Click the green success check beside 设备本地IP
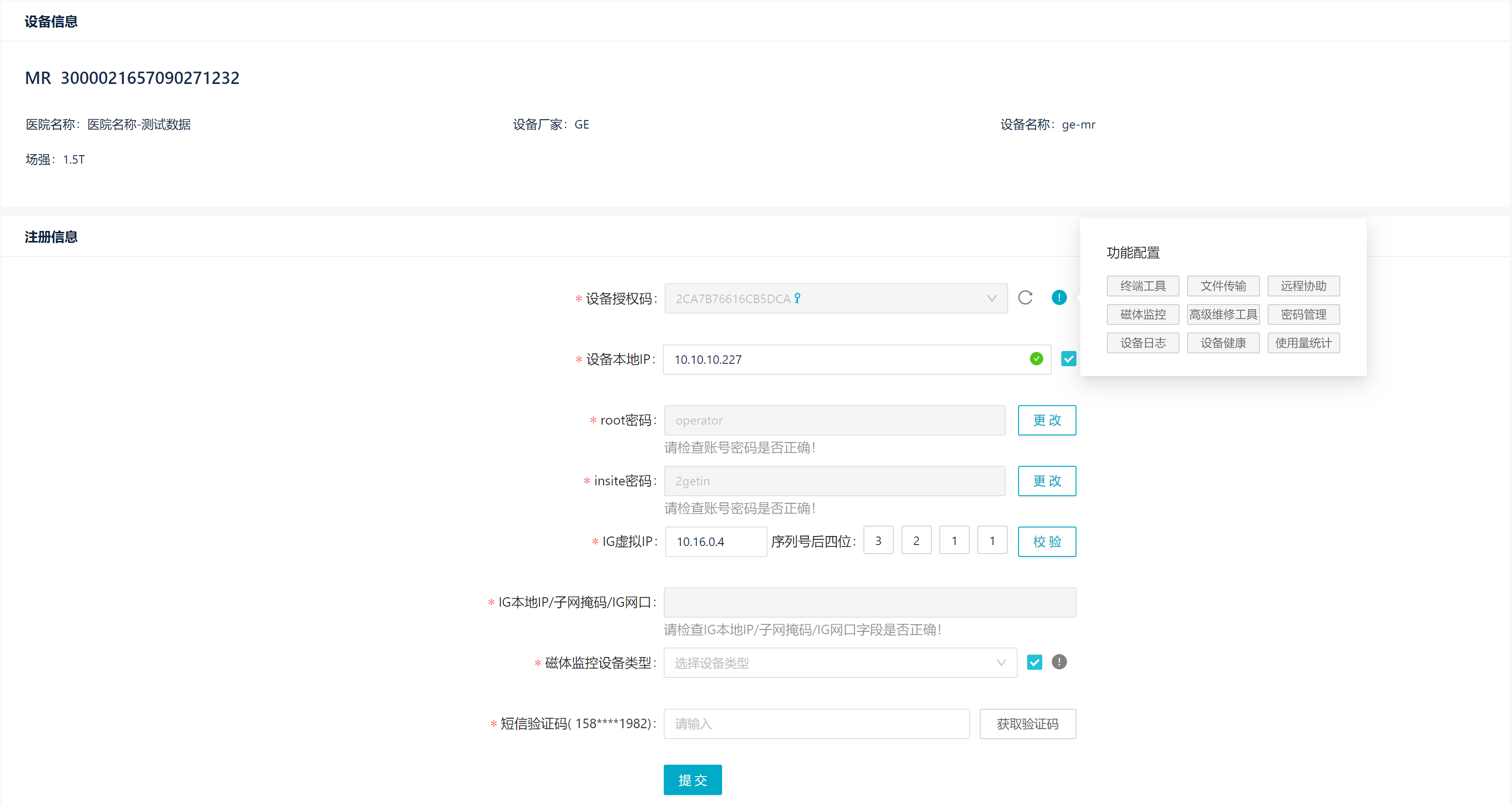This screenshot has width=1512, height=805. click(x=1036, y=359)
